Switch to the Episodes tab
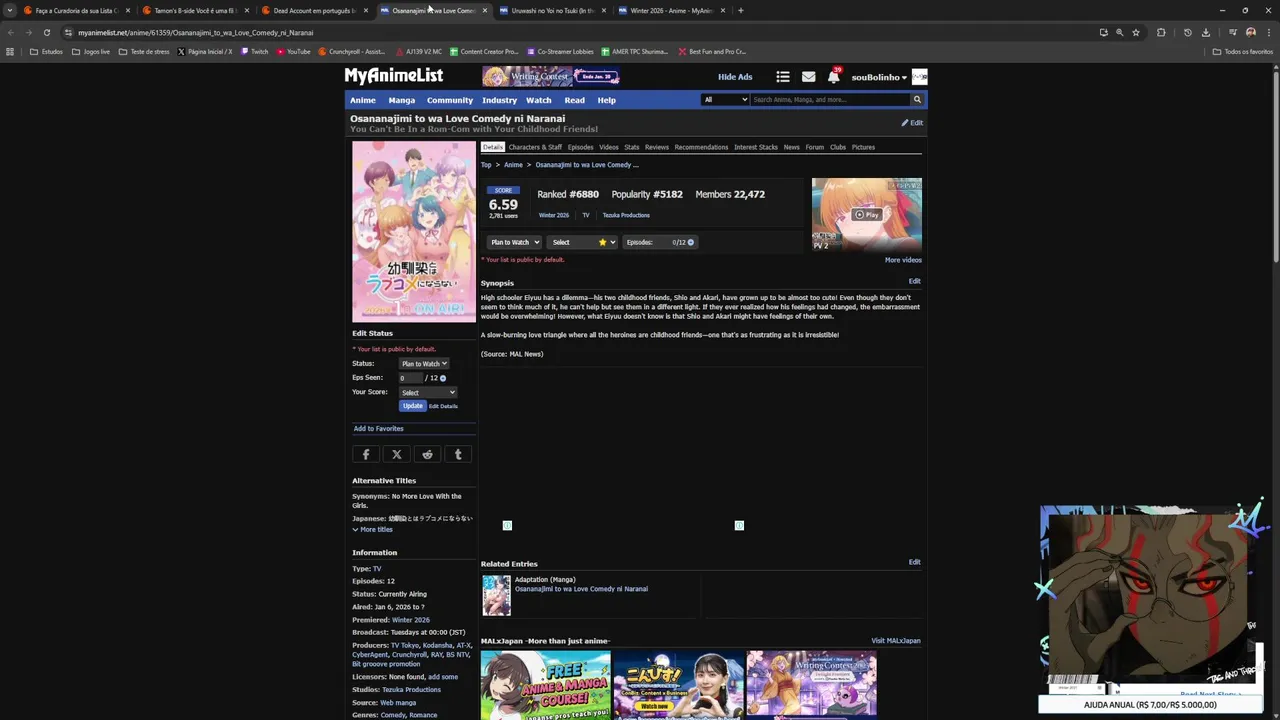This screenshot has width=1280, height=720. click(x=580, y=147)
